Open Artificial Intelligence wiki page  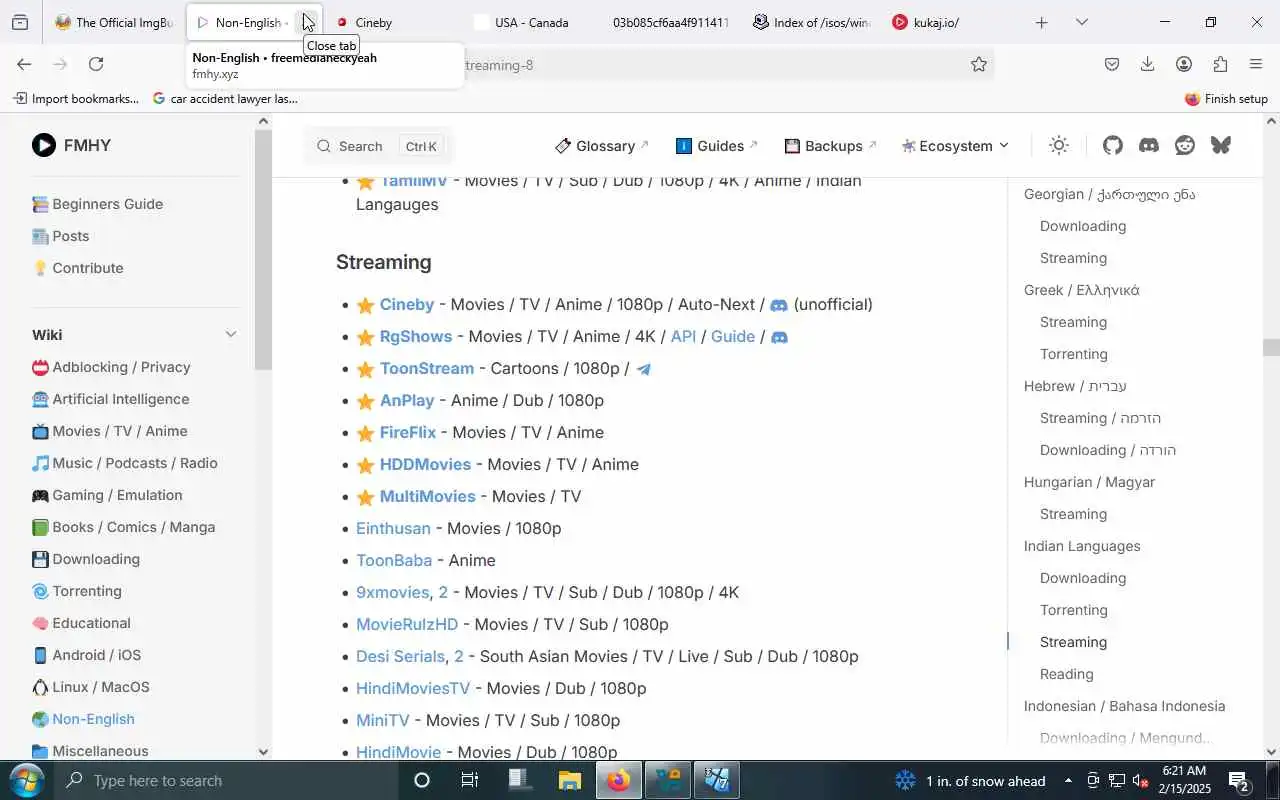point(110,399)
